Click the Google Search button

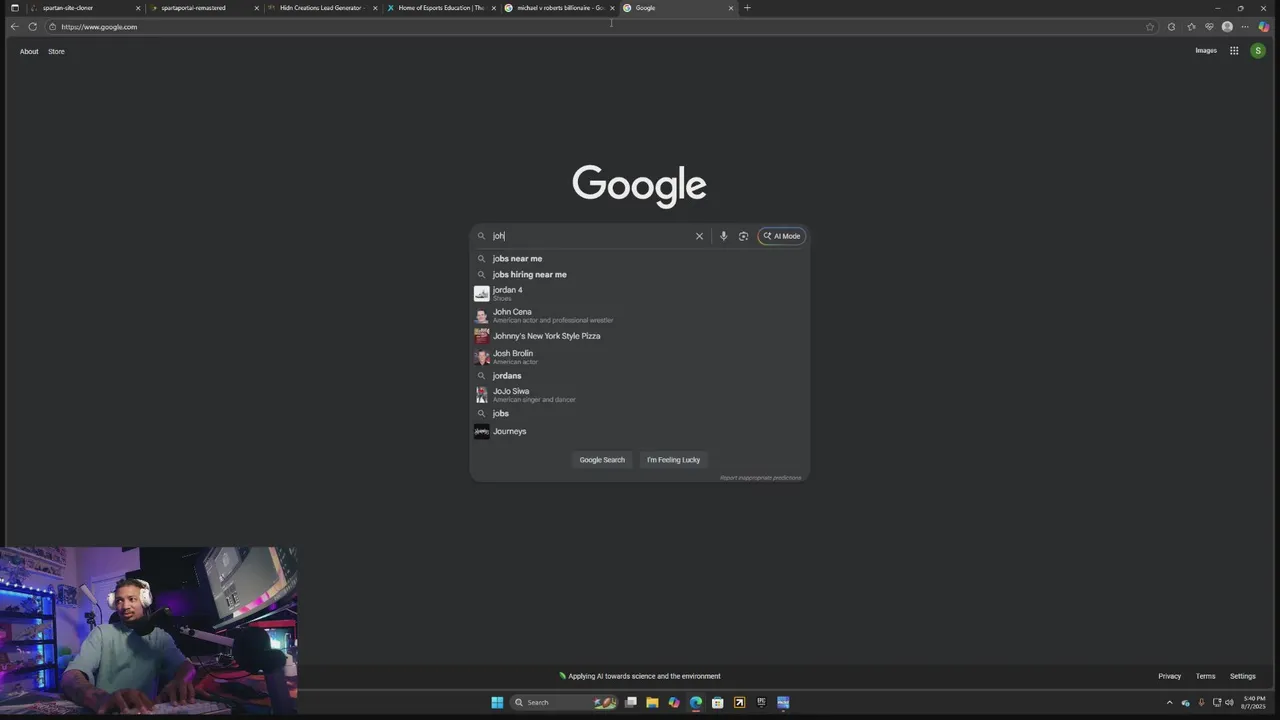point(602,460)
